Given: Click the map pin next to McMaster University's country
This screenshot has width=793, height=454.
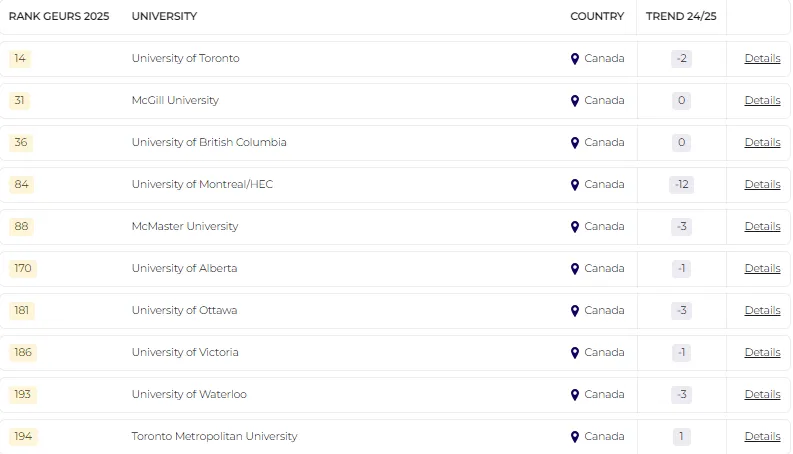Looking at the screenshot, I should [575, 227].
